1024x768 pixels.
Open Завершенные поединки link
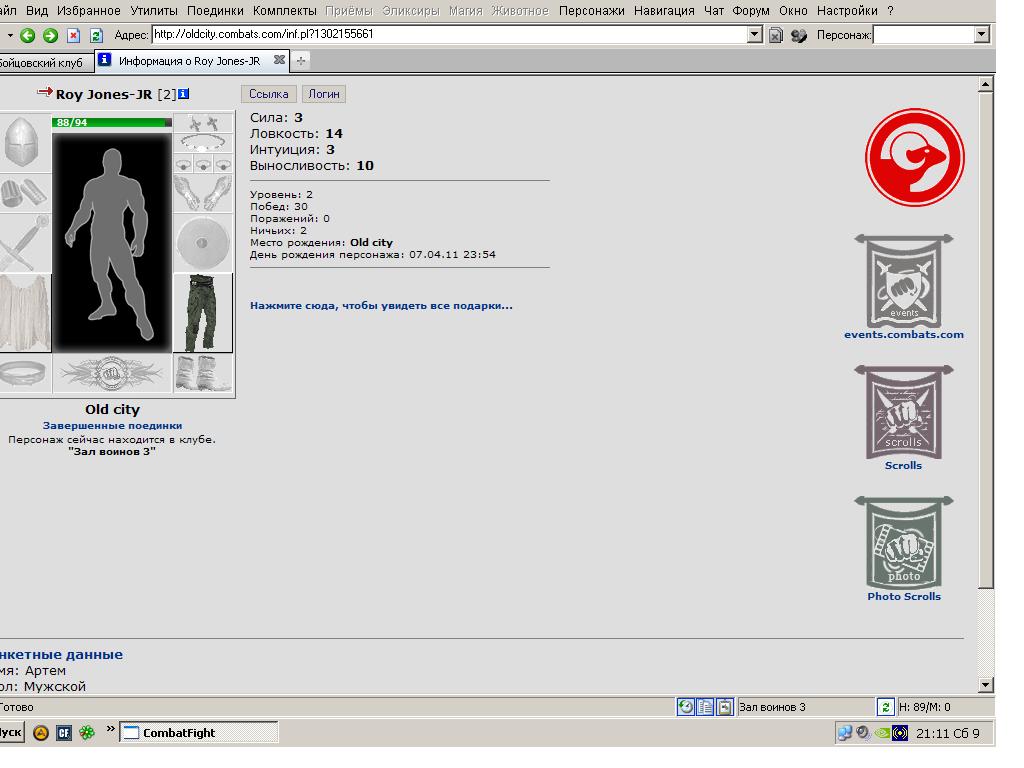coord(112,426)
